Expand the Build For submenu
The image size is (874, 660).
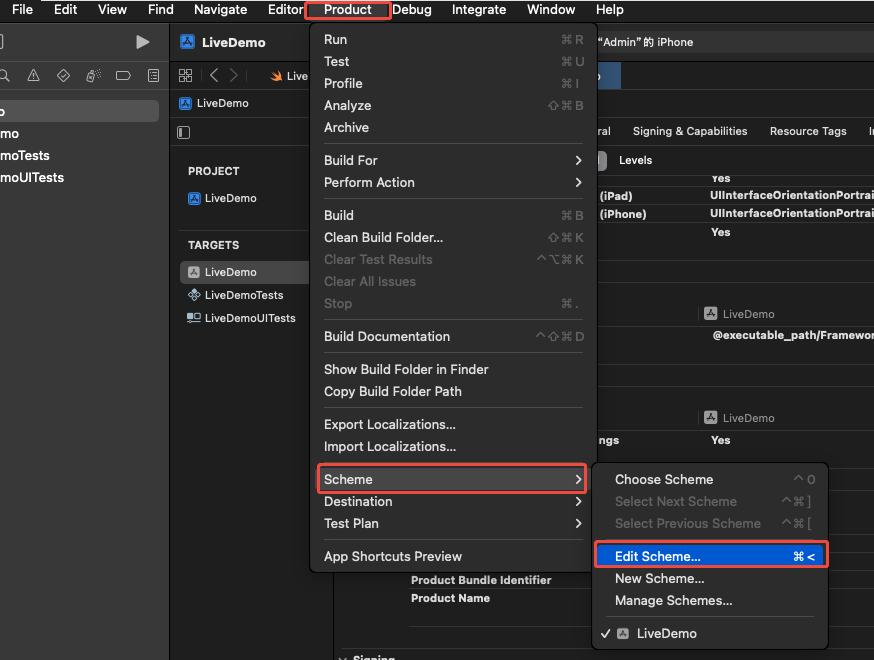[453, 161]
